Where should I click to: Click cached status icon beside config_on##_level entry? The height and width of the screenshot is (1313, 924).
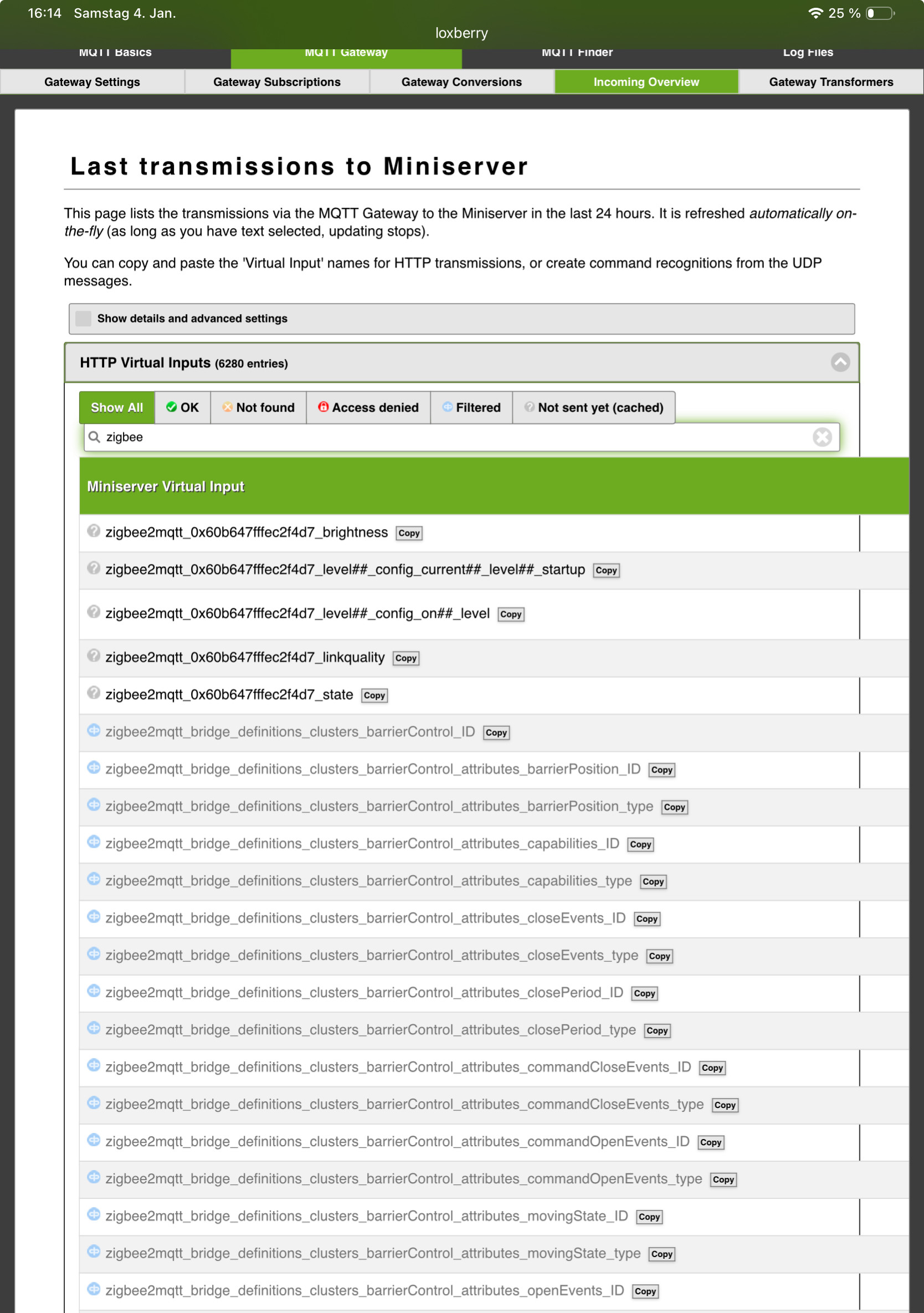point(94,612)
